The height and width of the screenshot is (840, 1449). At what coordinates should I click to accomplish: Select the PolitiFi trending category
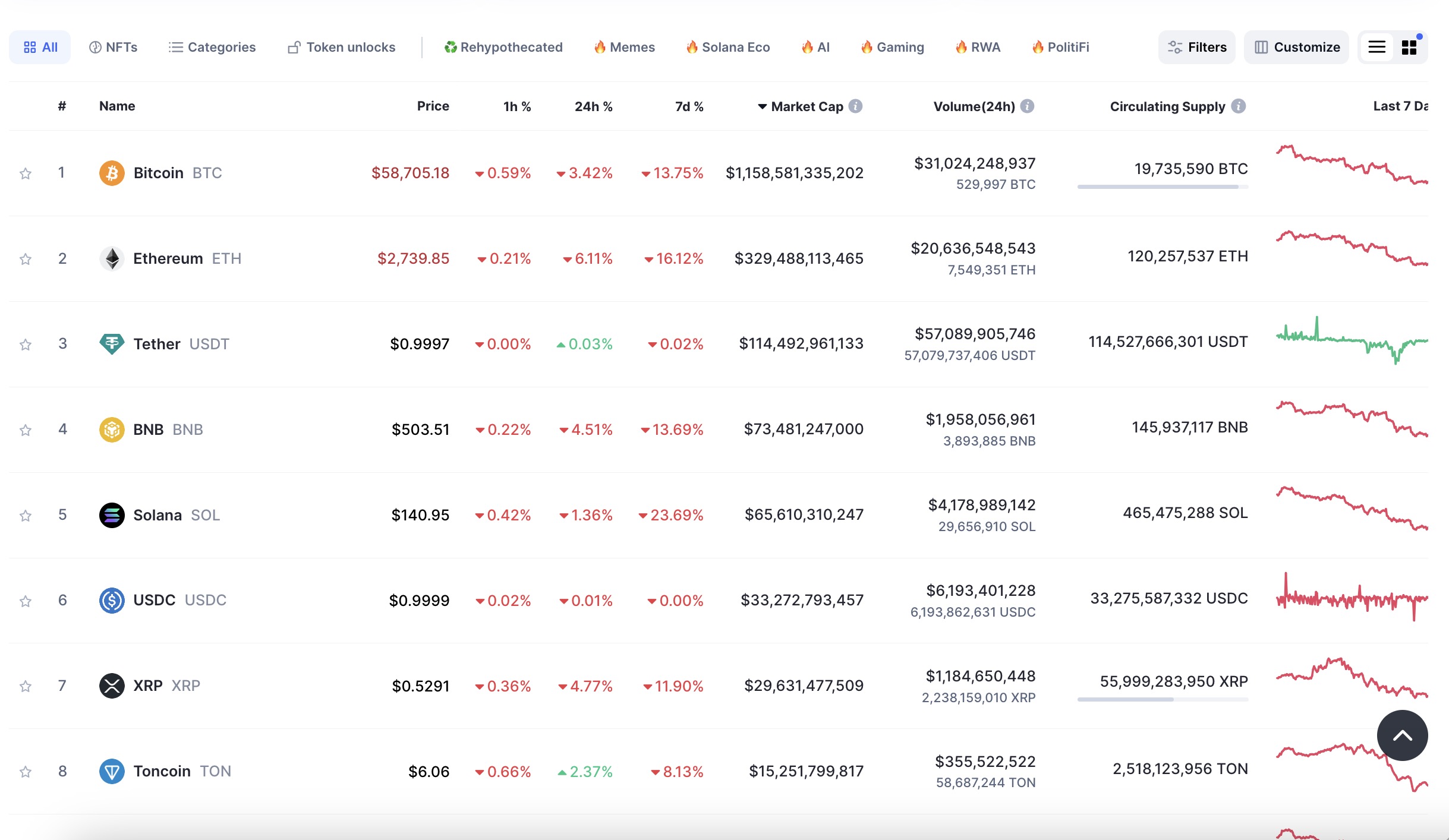click(1060, 47)
